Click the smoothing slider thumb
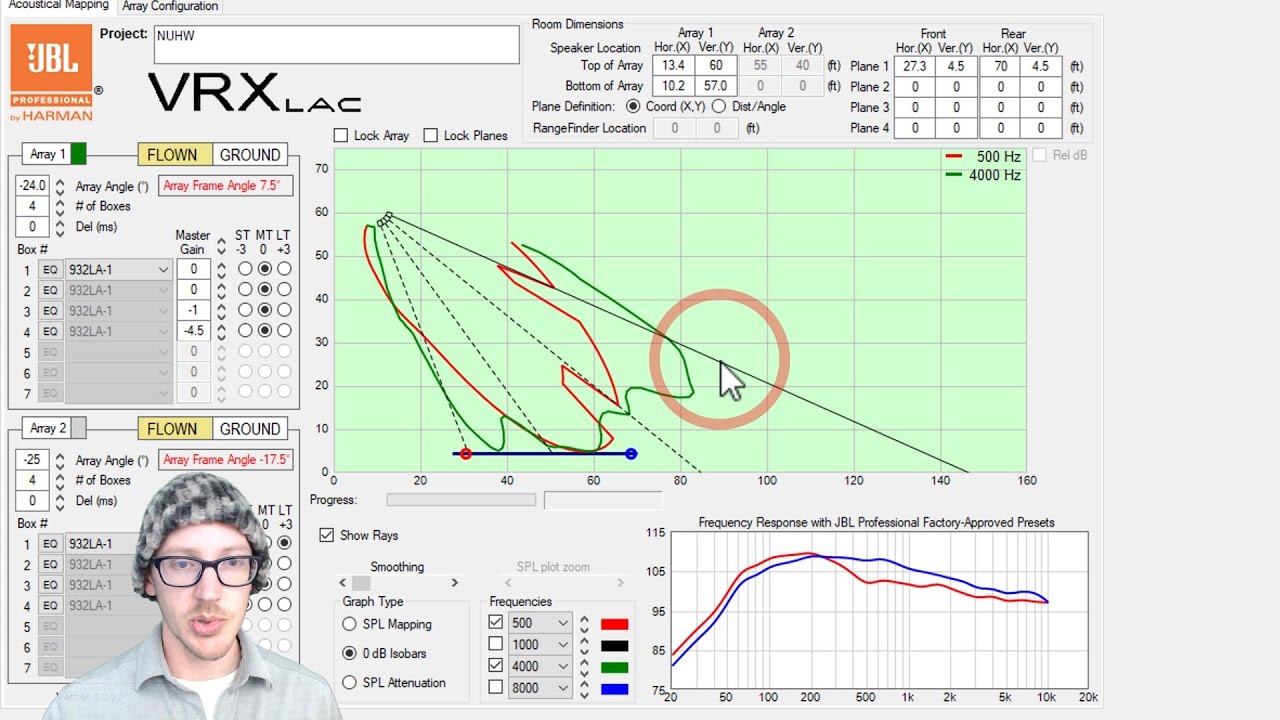Image resolution: width=1280 pixels, height=720 pixels. click(x=361, y=583)
